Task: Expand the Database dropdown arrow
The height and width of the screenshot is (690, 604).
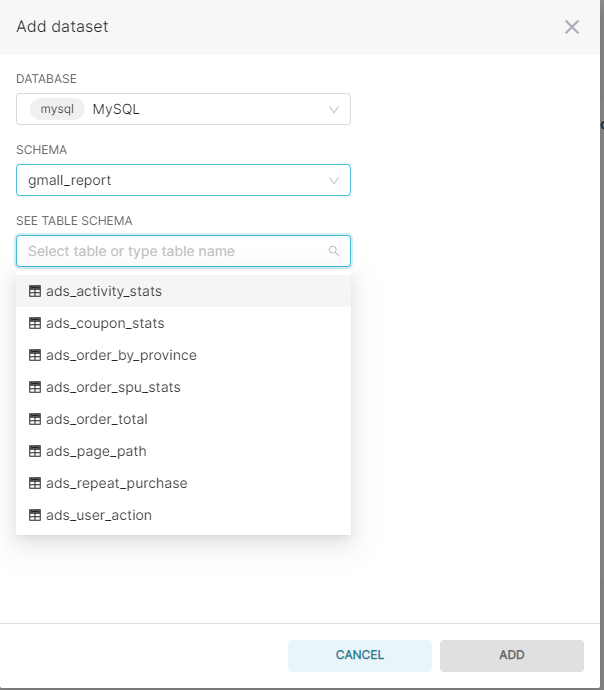Action: tap(334, 109)
